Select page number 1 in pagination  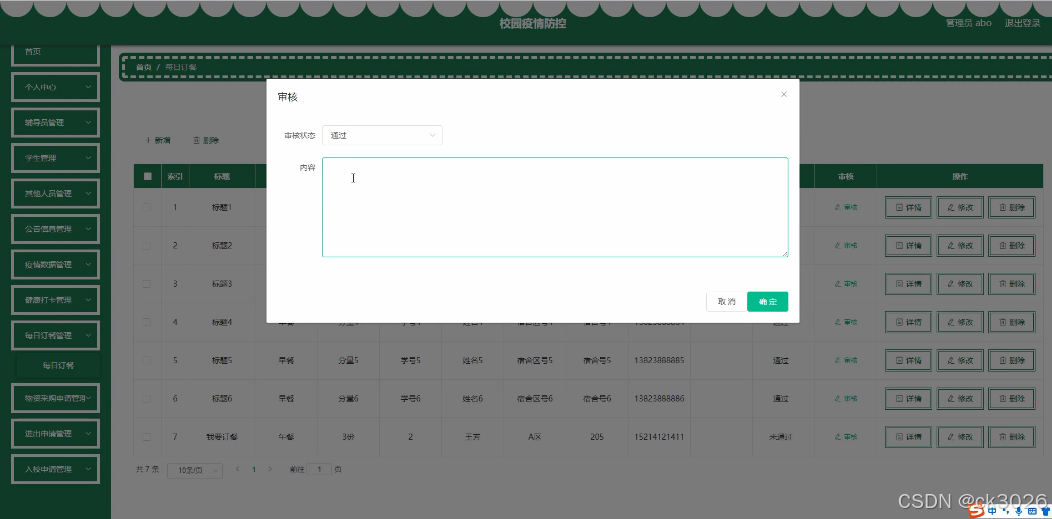254,469
